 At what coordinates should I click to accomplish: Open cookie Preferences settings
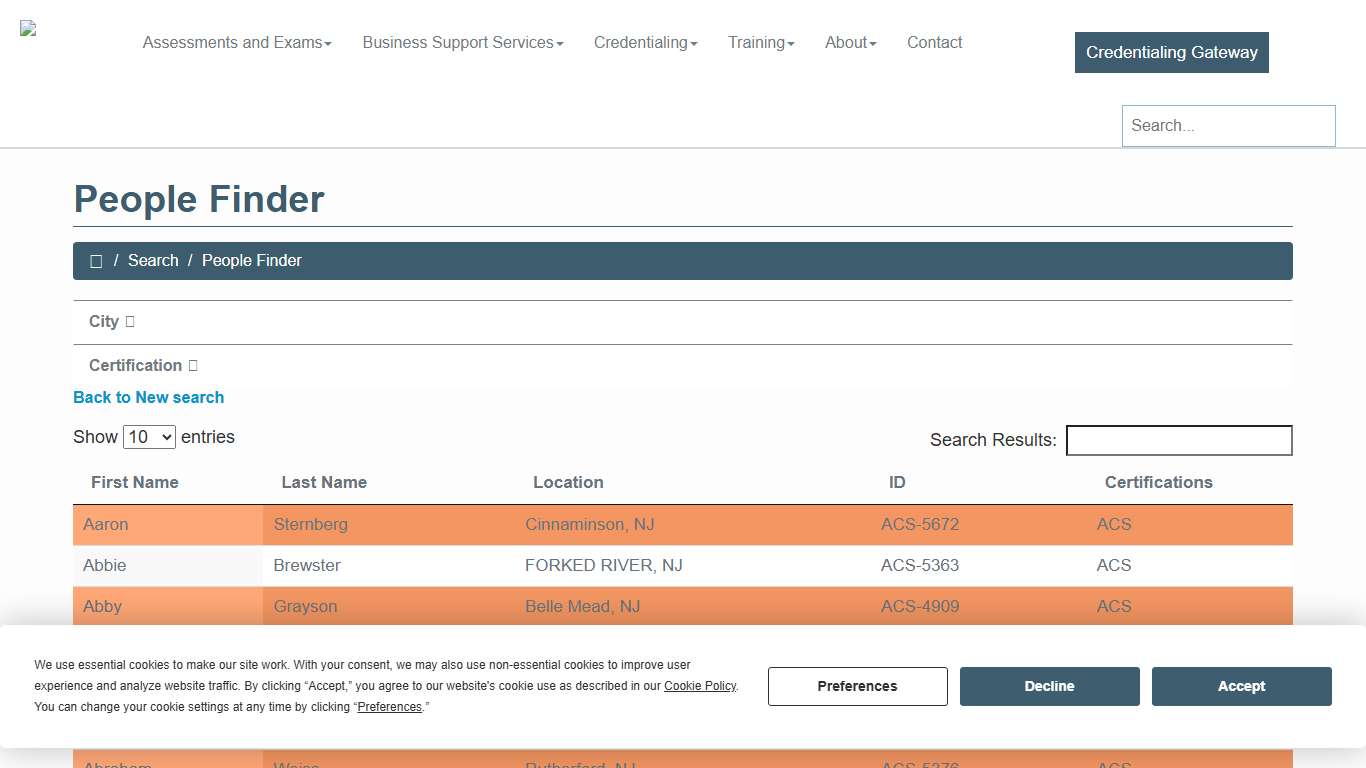point(857,686)
